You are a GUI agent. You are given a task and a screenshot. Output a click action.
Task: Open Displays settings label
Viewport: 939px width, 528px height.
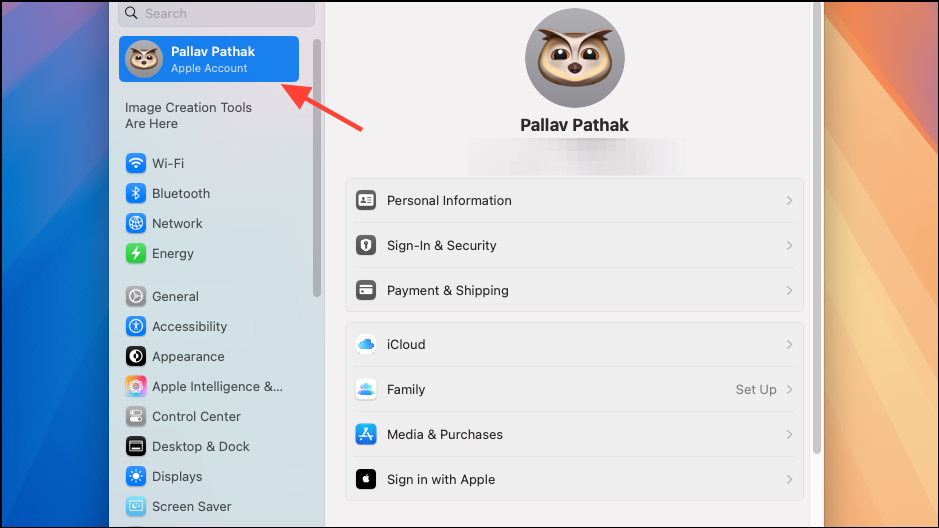point(177,476)
